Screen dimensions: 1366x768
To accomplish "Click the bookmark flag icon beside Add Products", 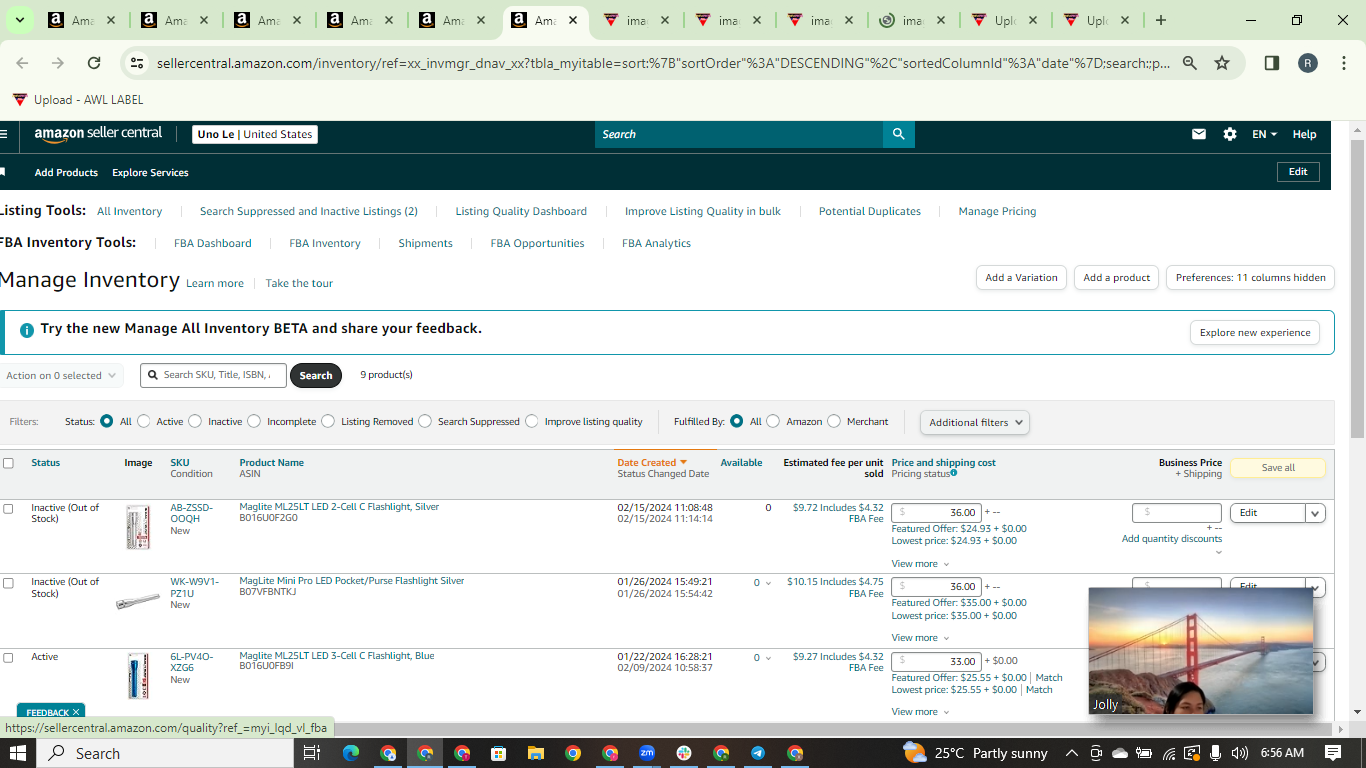I will [x=3, y=172].
